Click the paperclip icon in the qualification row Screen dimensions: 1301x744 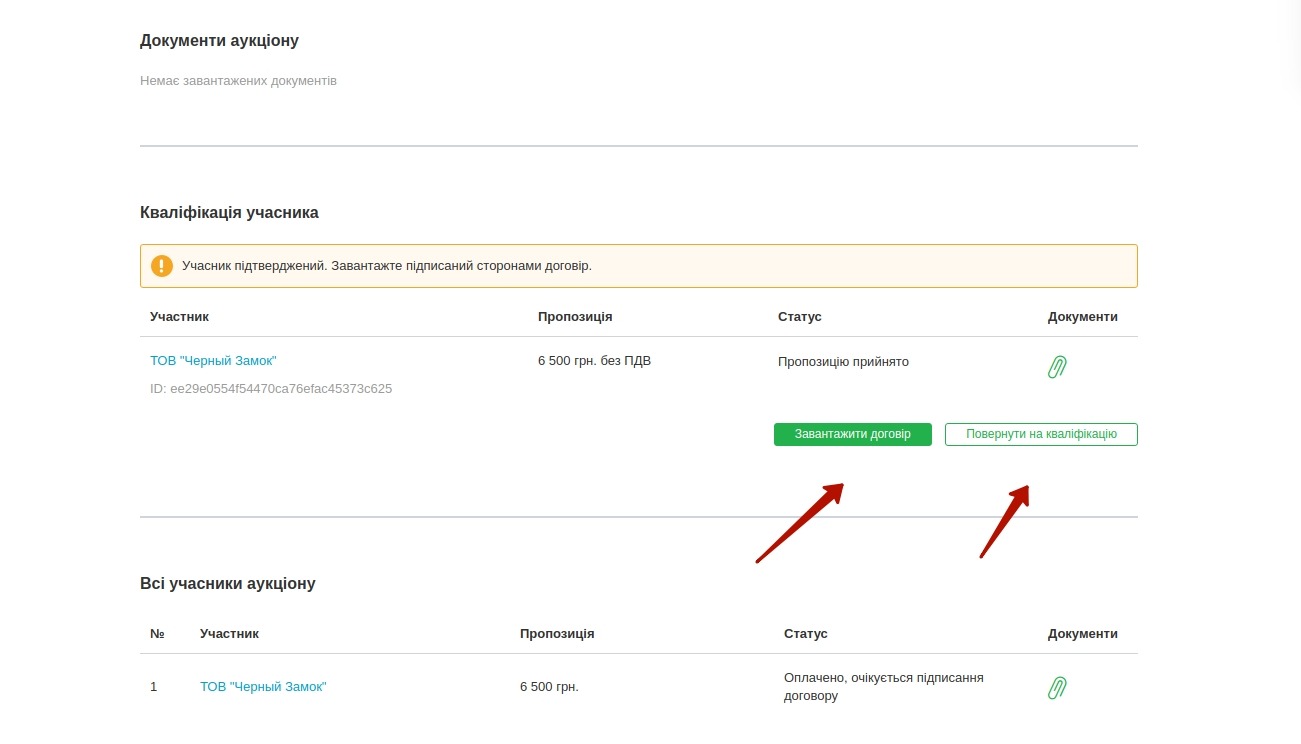[x=1057, y=367]
